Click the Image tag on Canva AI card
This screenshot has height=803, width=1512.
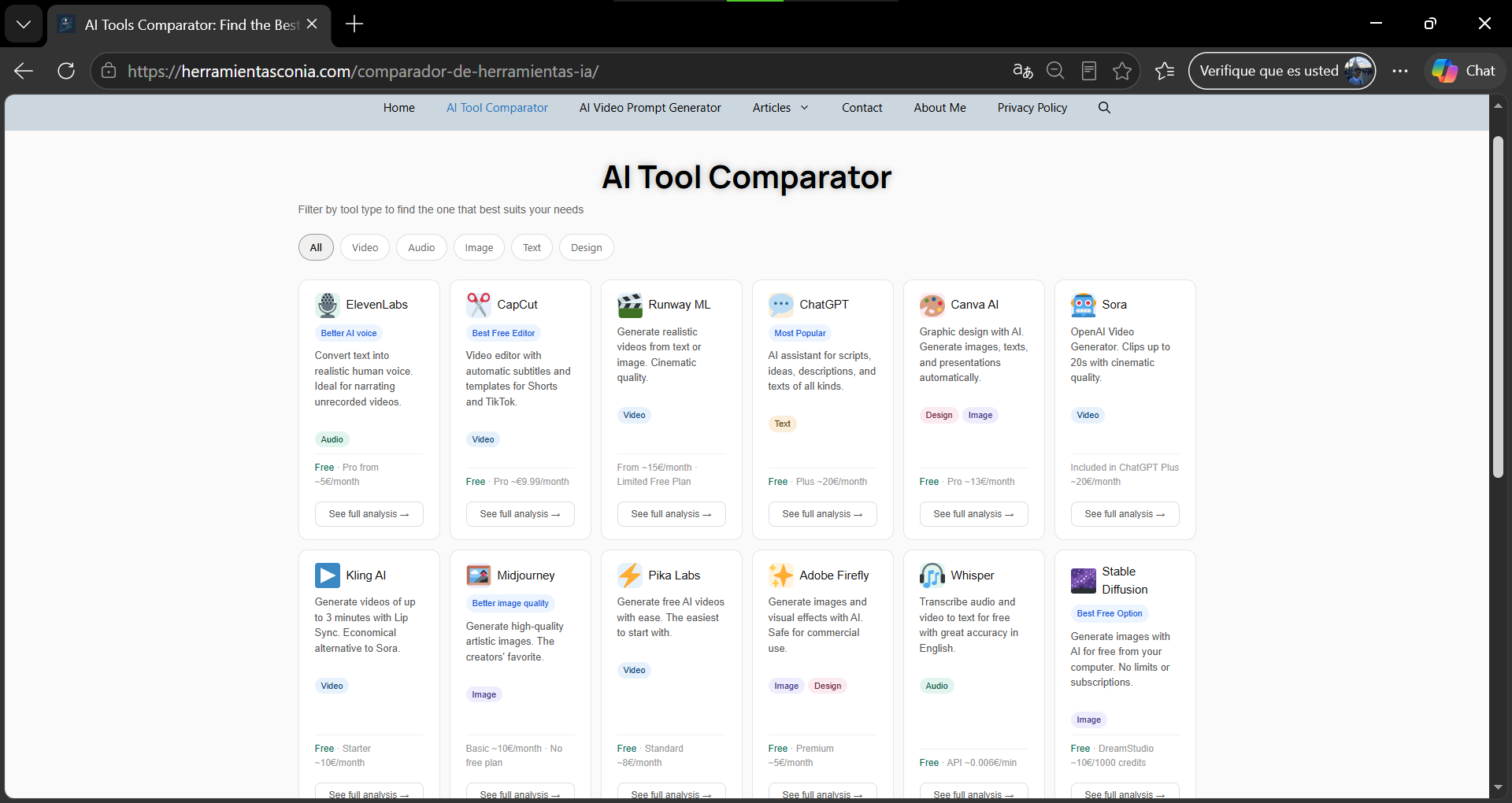pos(980,415)
